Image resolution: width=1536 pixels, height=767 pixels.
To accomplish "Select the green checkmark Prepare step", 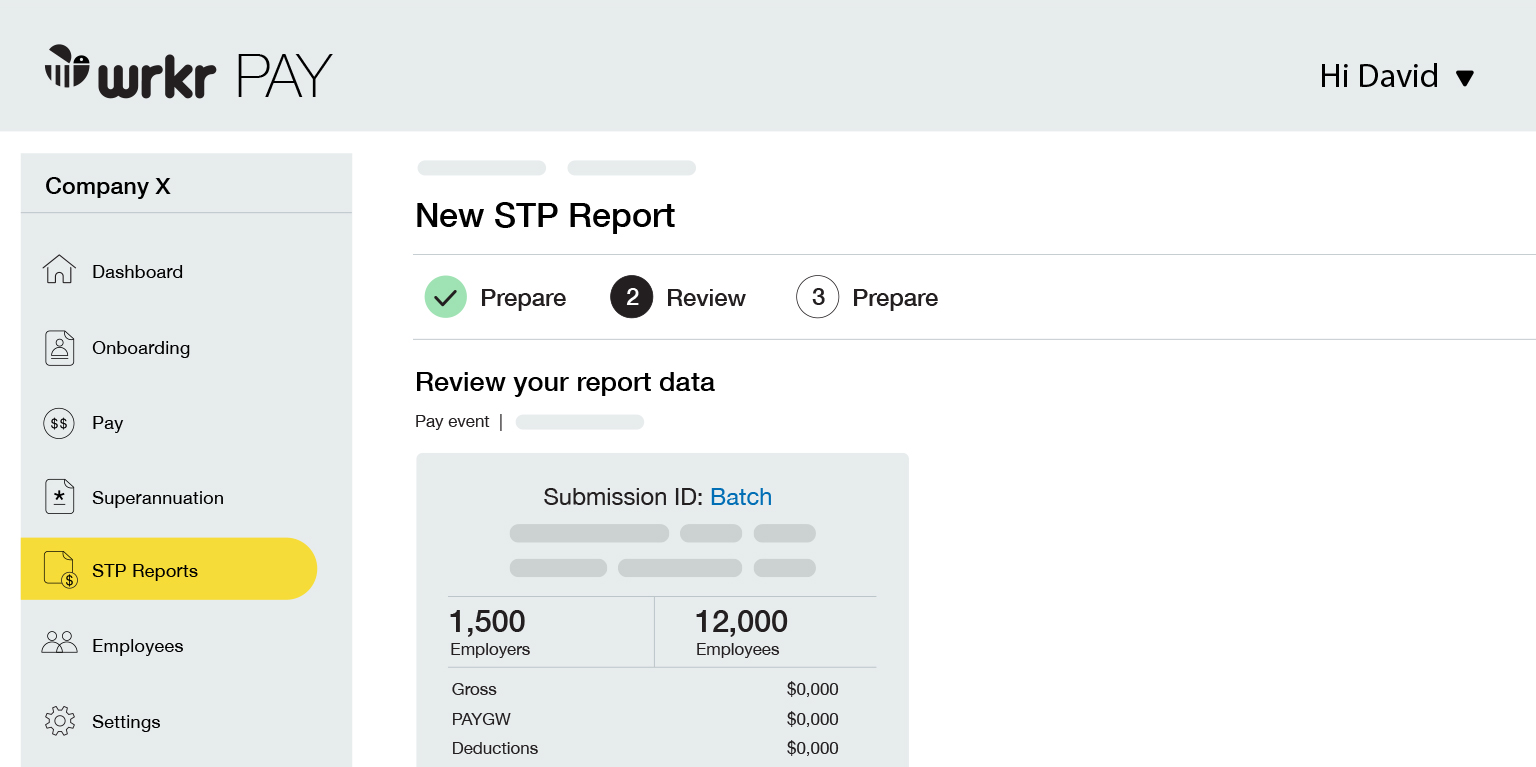I will click(x=445, y=297).
